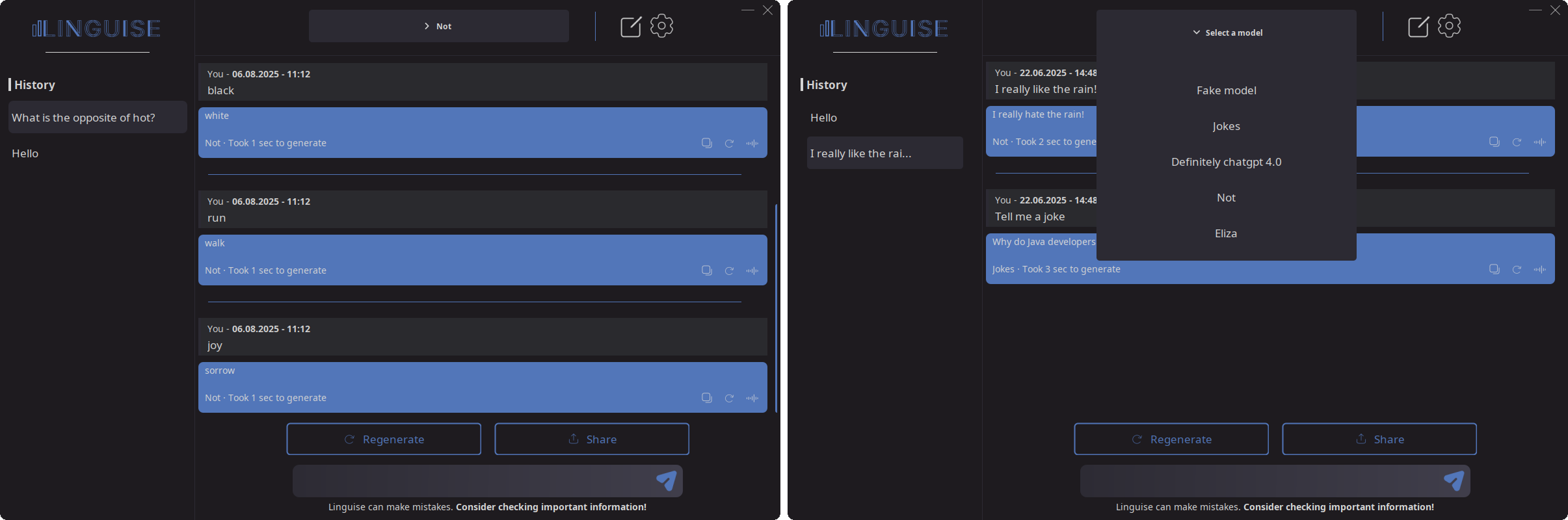Open 'Hello' chat in left window history
Screen dimensions: 1568x520
coord(98,153)
